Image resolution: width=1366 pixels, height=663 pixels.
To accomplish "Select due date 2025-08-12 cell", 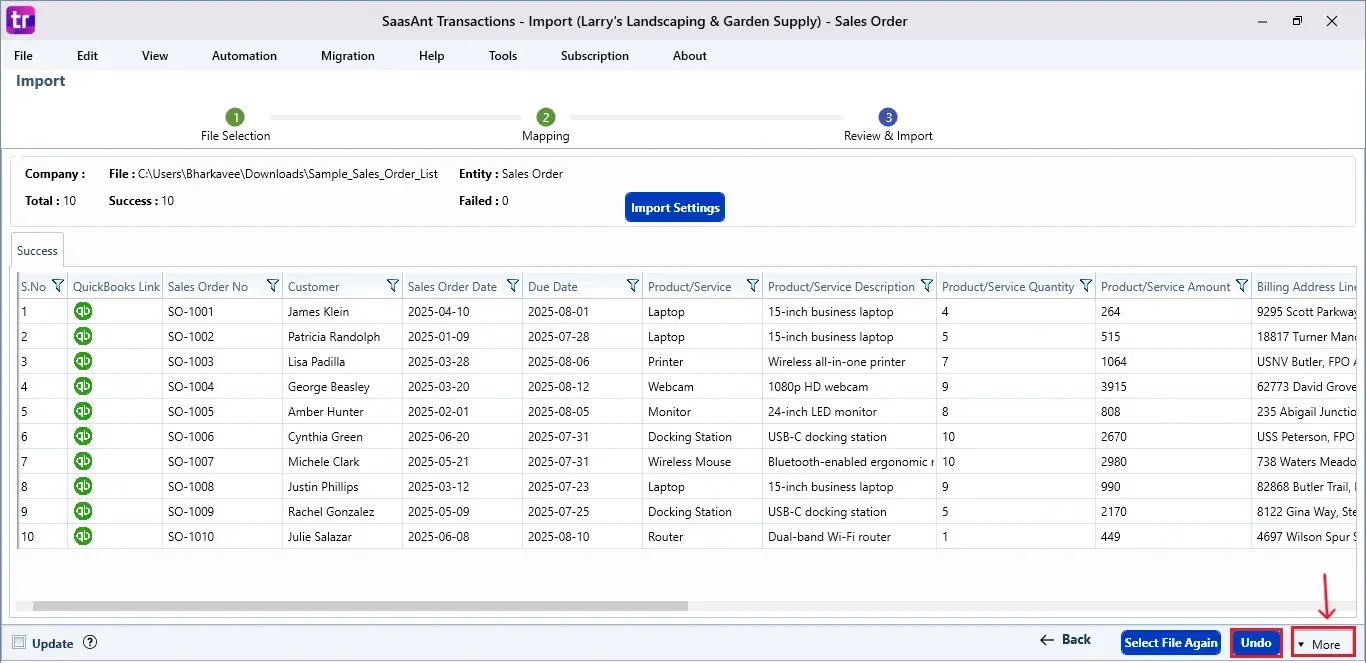I will click(582, 387).
